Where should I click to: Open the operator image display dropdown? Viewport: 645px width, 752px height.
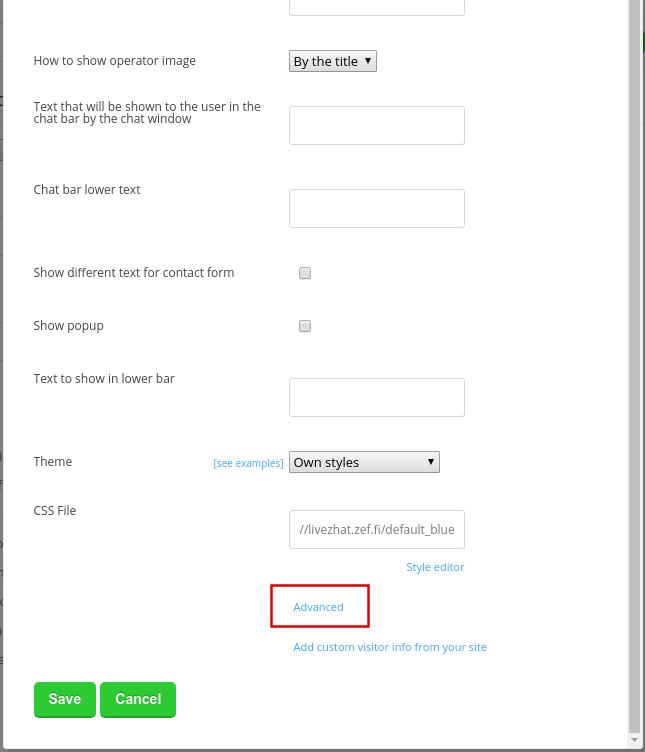[x=333, y=61]
